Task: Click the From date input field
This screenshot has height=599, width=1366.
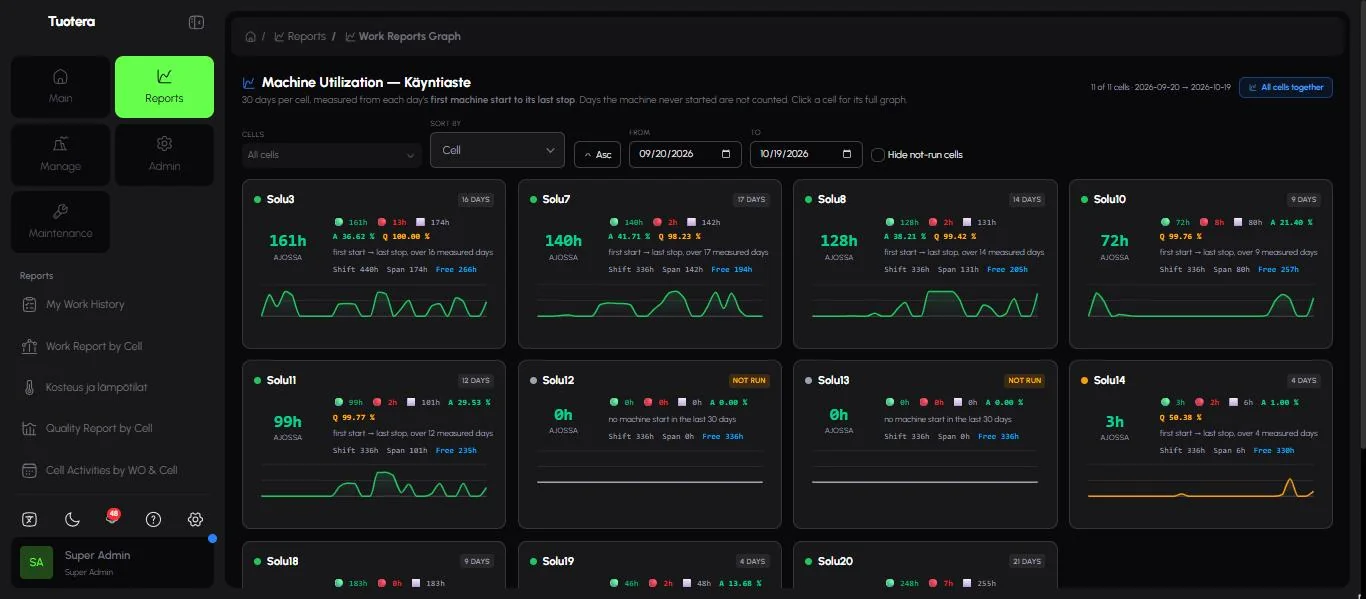Action: (685, 154)
